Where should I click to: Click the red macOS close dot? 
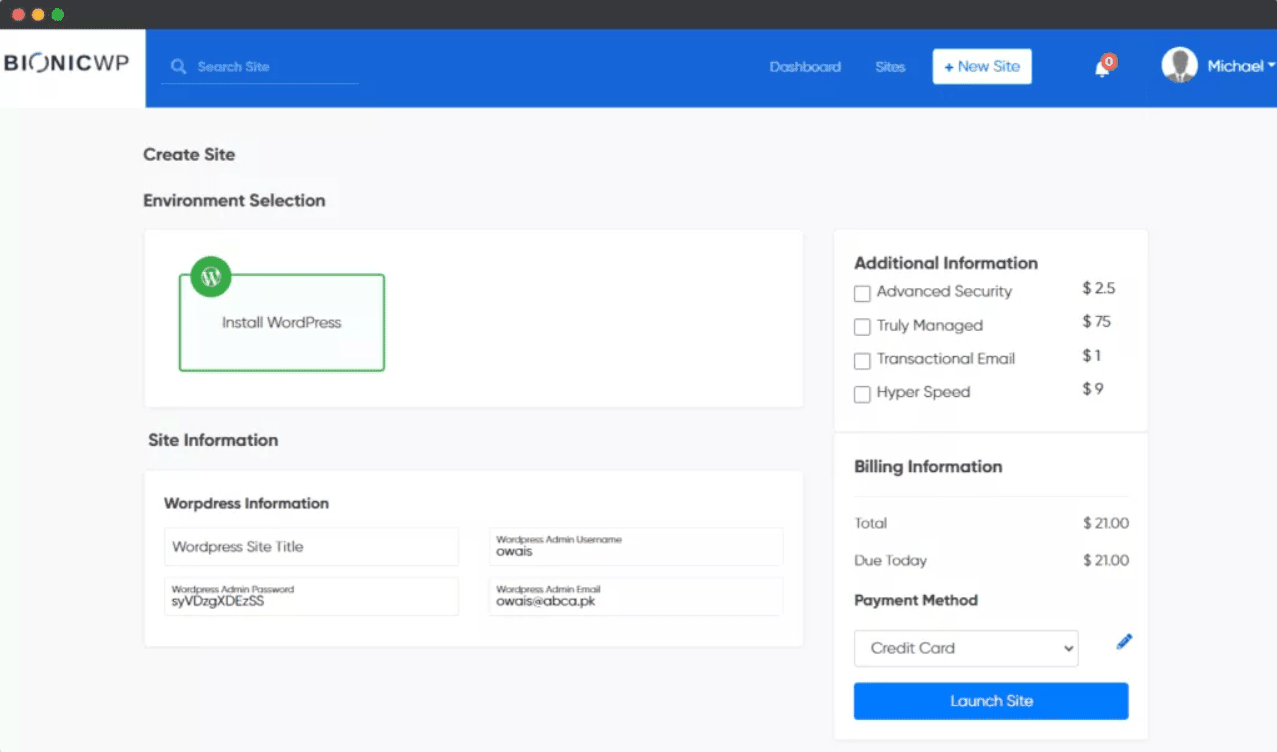(18, 14)
